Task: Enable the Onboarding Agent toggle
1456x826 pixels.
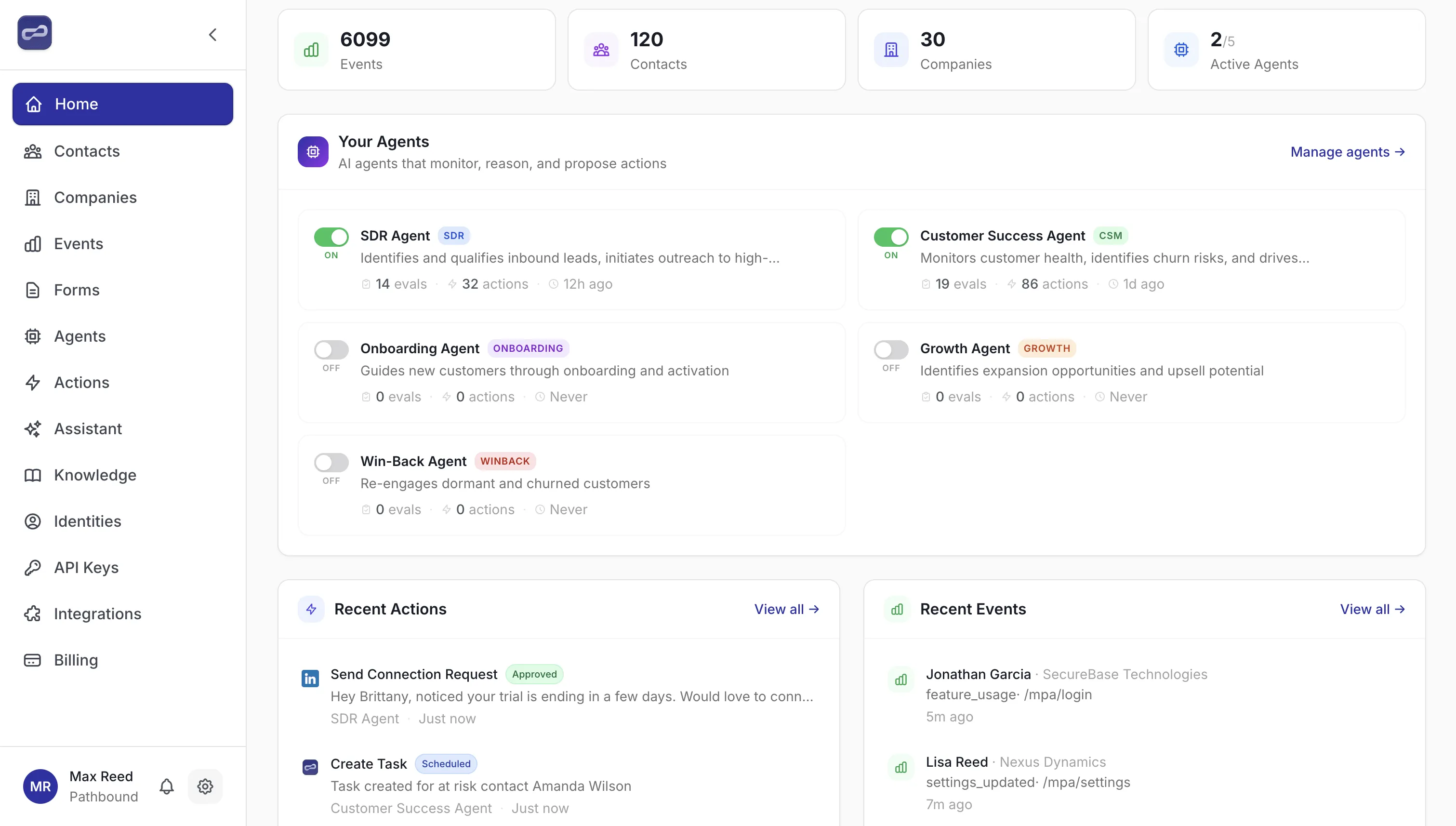Action: [331, 349]
